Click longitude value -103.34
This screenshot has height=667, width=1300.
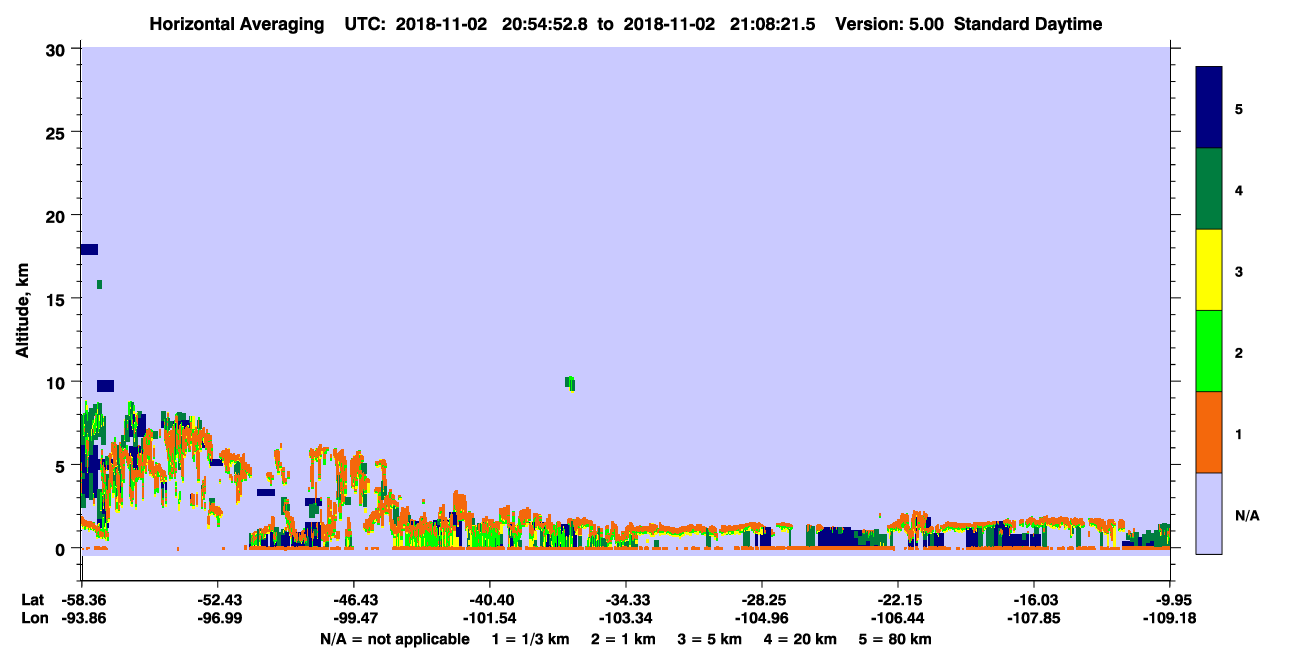coord(625,618)
